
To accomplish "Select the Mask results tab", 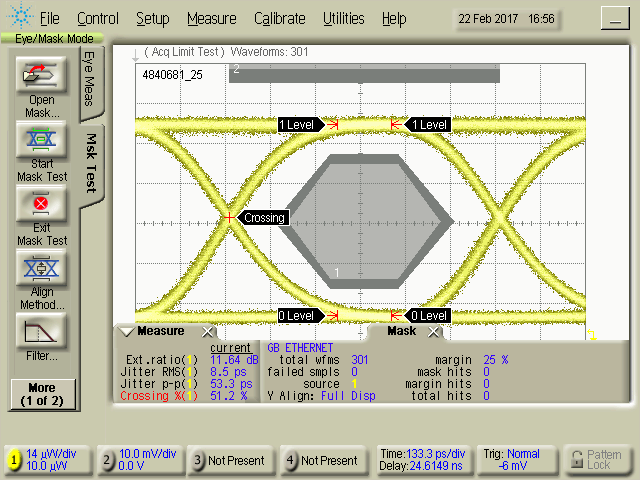I will [402, 331].
